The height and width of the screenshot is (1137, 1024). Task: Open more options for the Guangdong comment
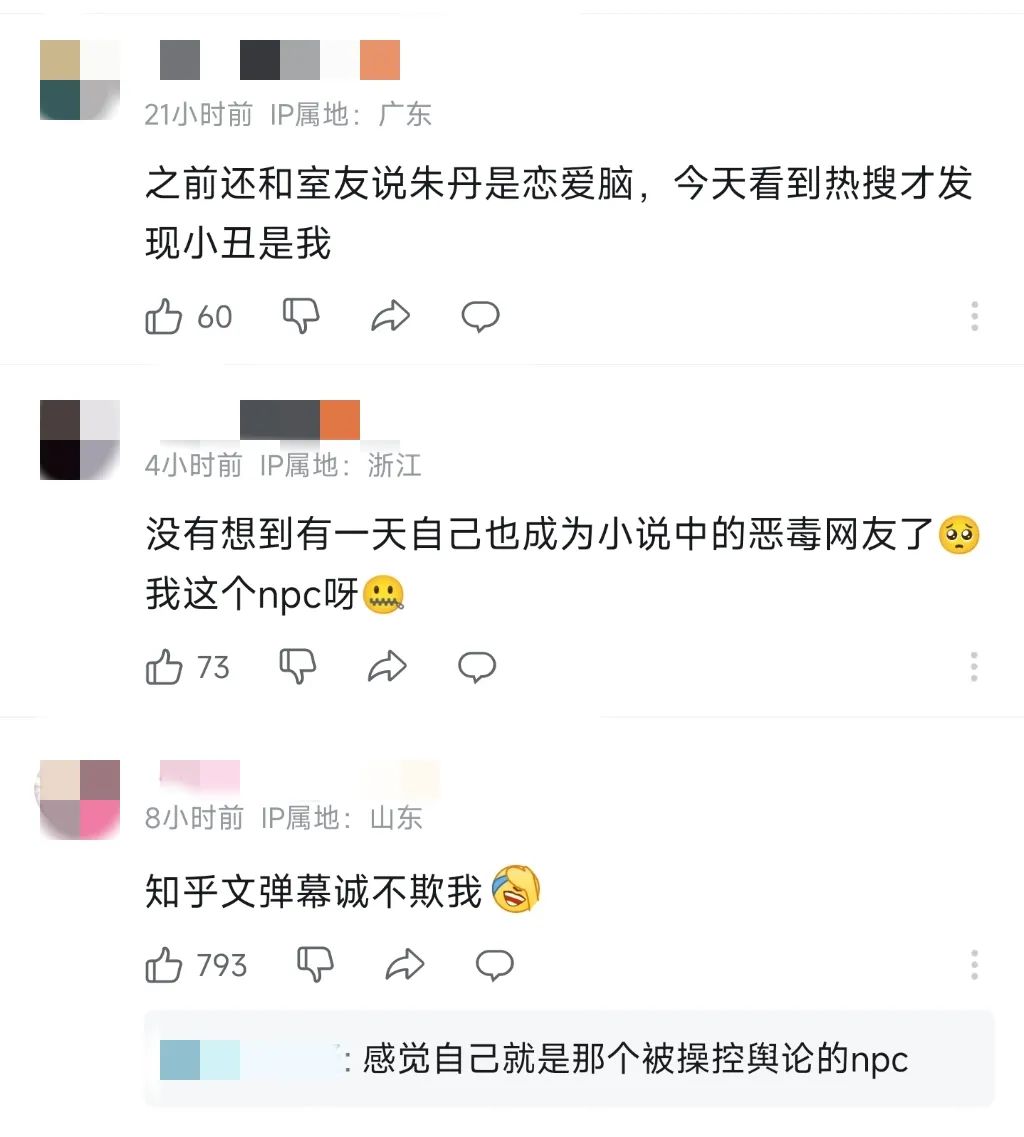click(975, 316)
